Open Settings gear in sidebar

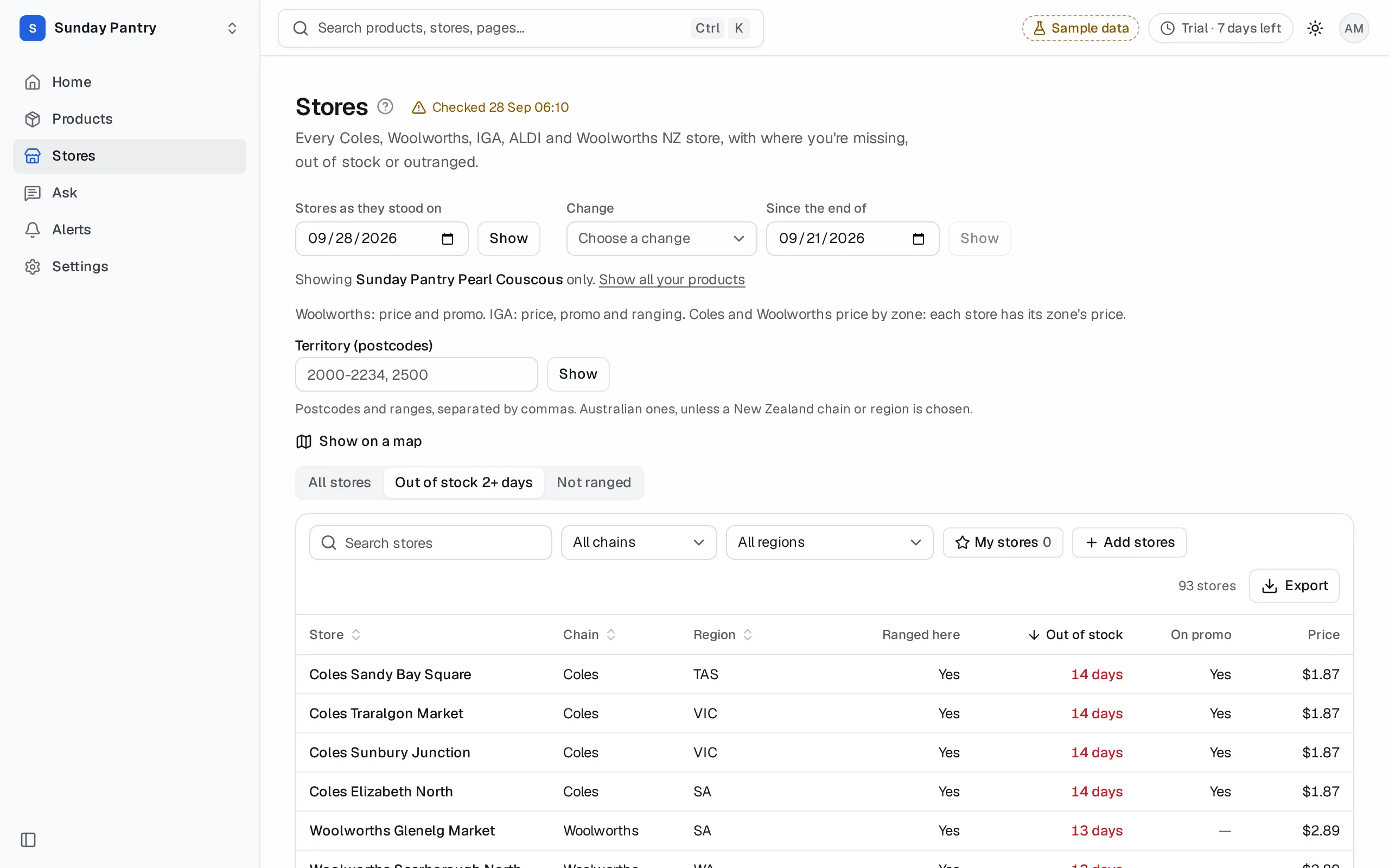pos(129,266)
